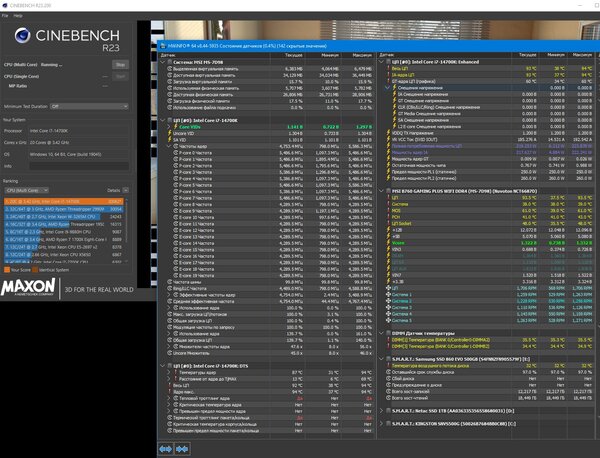Click icon of Всего хост-записей row

[x=388, y=391]
